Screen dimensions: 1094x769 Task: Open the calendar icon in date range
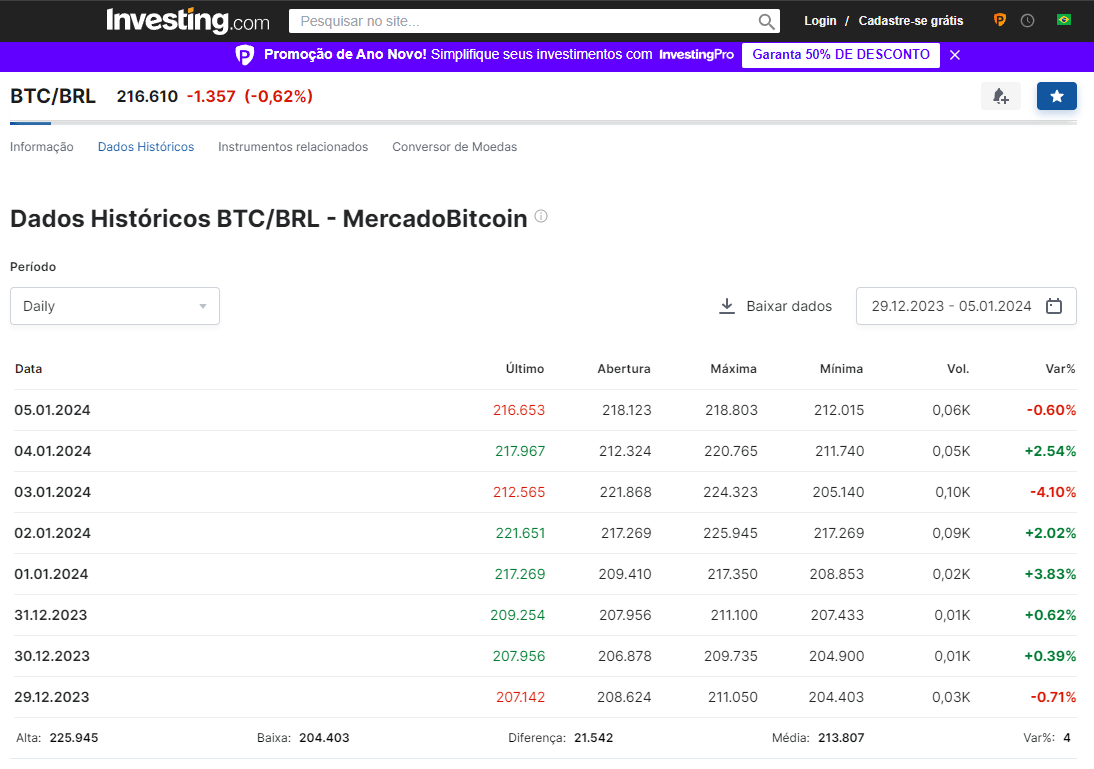coord(1054,306)
